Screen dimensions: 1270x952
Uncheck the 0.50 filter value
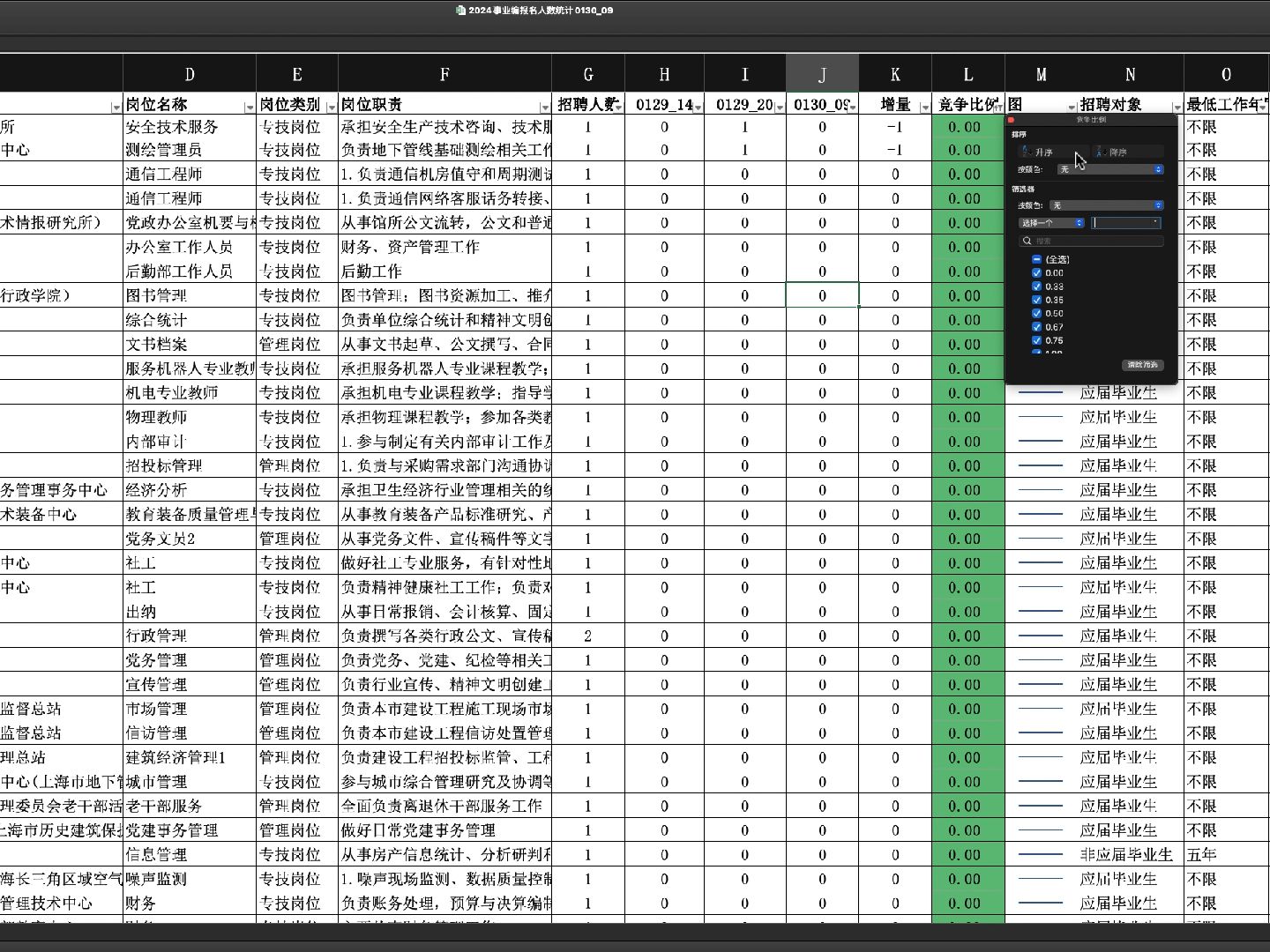1036,313
